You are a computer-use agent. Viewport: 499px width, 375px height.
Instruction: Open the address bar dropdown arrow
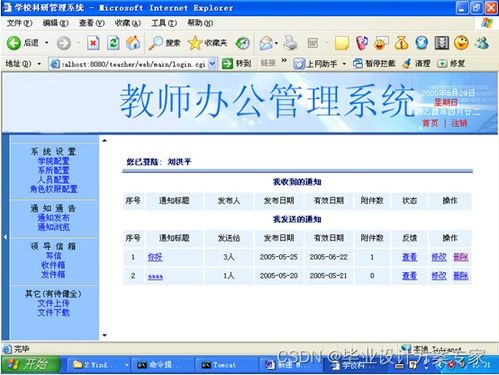[212, 63]
